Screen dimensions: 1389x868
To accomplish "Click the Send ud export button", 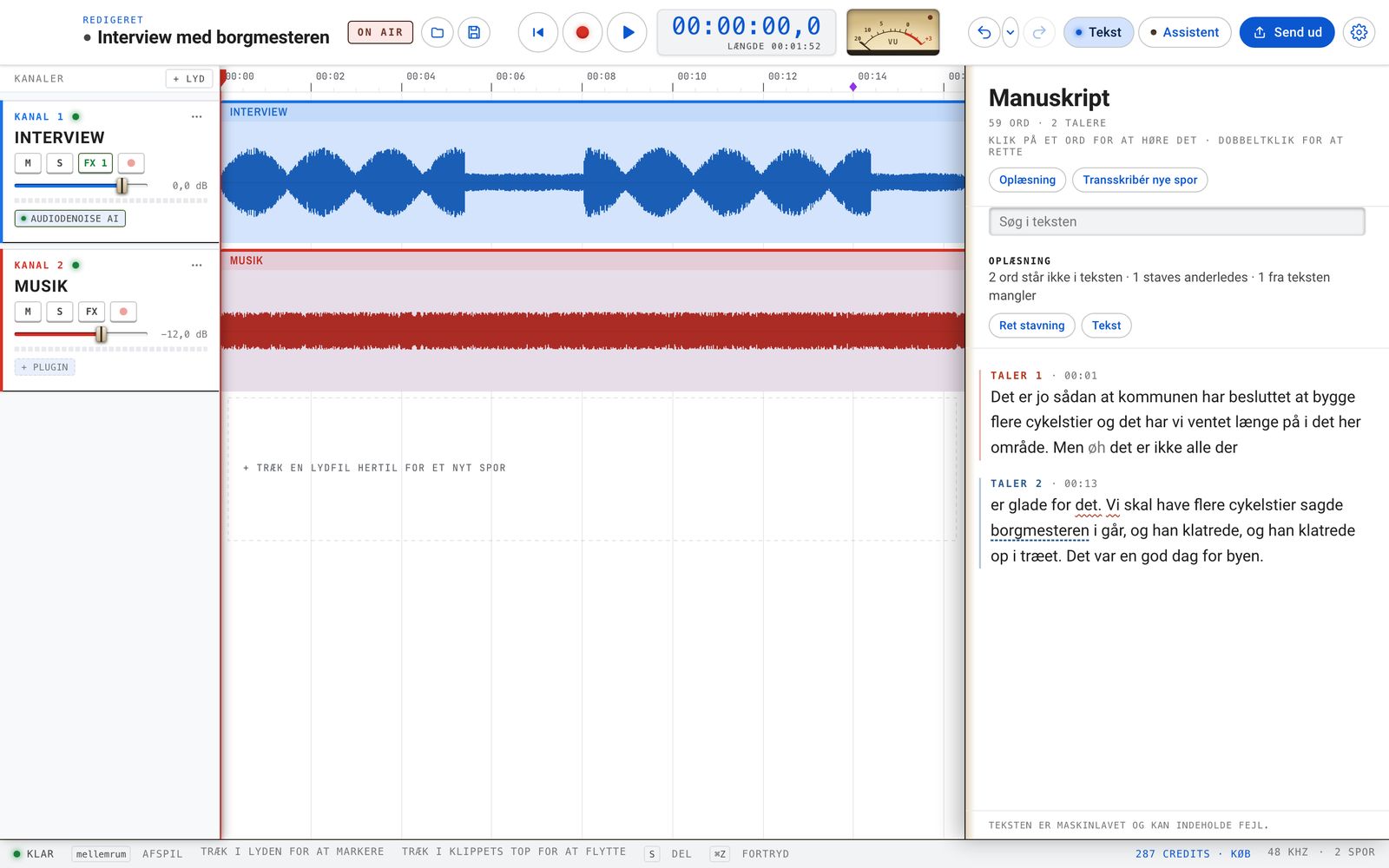I will pos(1287,32).
